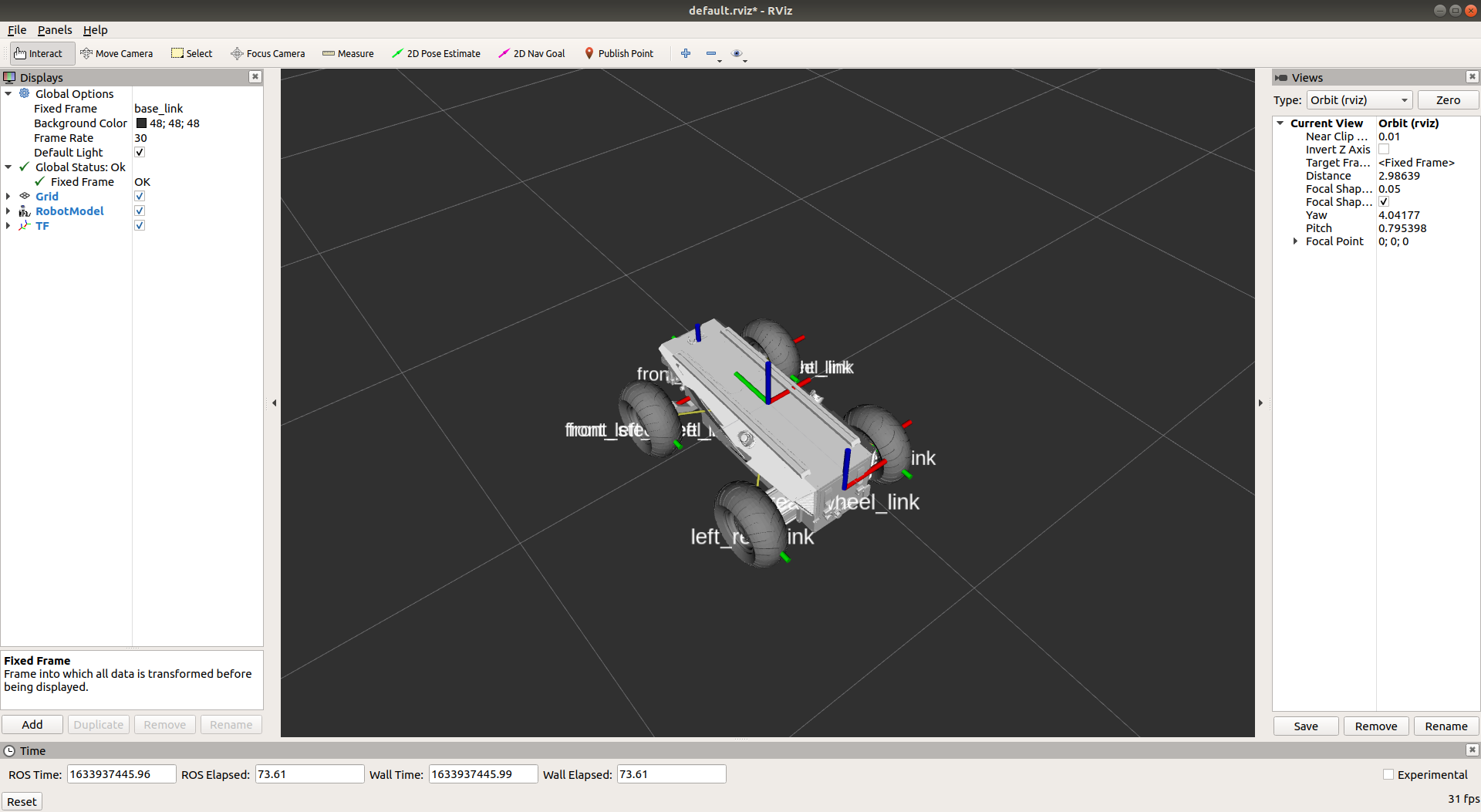1481x812 pixels.
Task: Enable the Invert Z Axis checkbox
Action: click(1385, 149)
